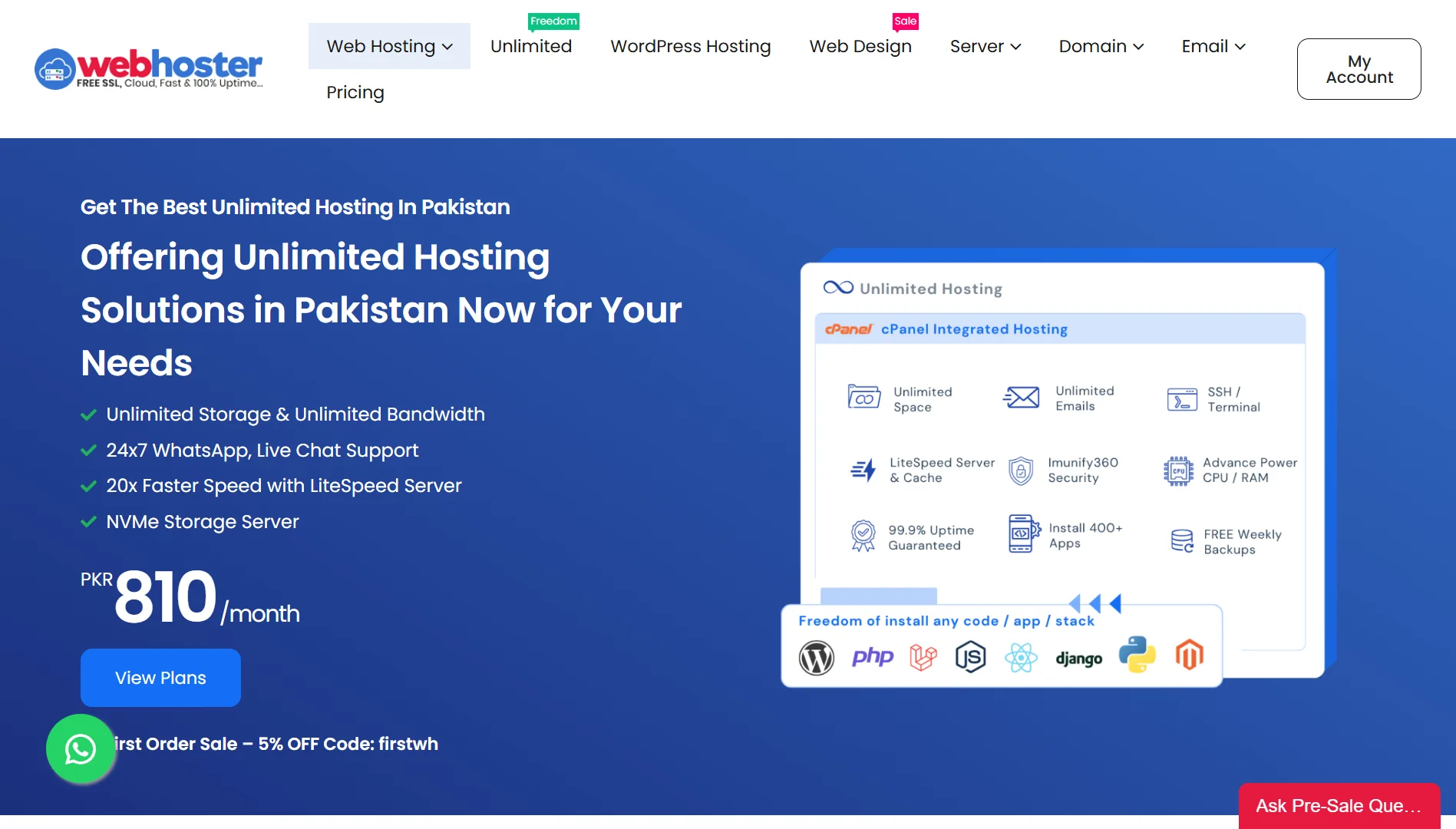
Task: Click the Magento logo icon
Action: tap(1190, 655)
